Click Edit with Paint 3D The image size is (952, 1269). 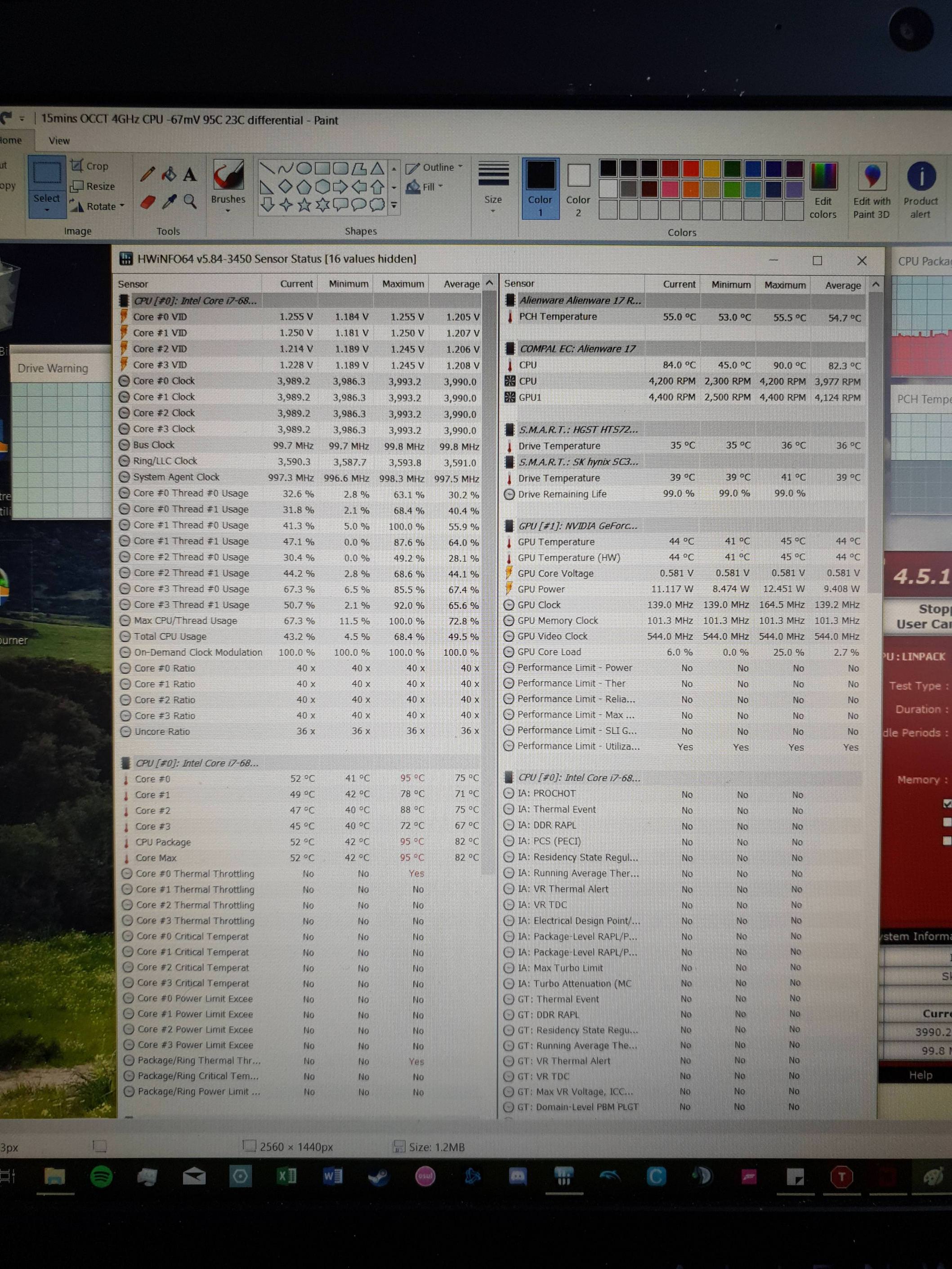(872, 191)
